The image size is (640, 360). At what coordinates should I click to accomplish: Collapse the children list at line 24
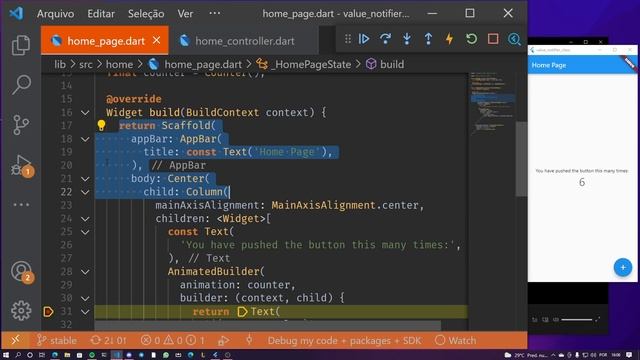click(x=85, y=219)
